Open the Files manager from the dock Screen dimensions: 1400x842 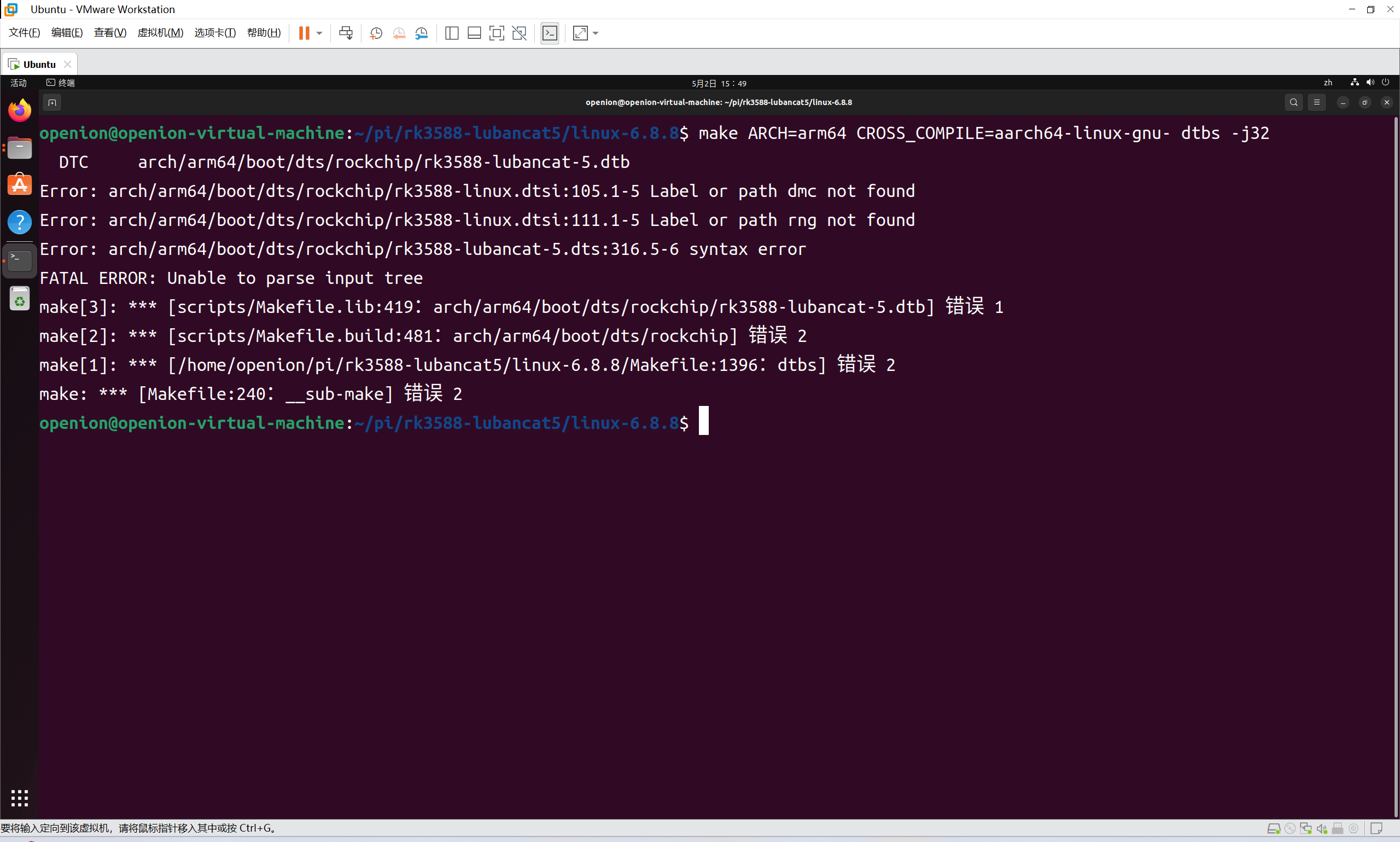(x=19, y=148)
